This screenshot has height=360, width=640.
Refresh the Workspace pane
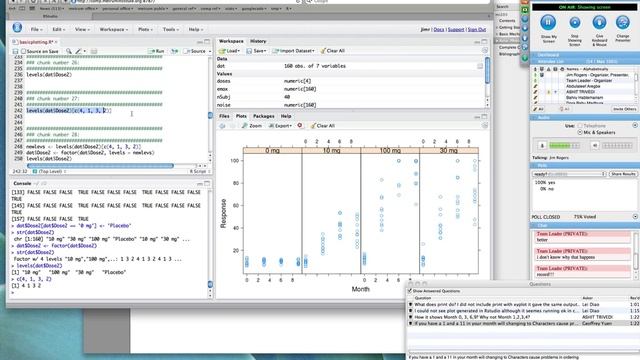(484, 51)
